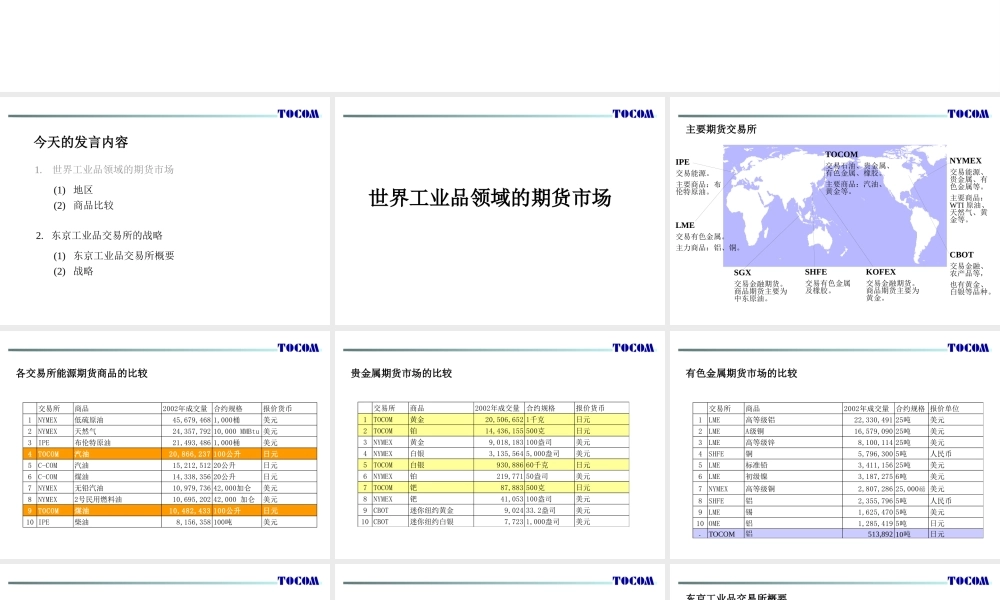The width and height of the screenshot is (1000, 600).
Task: Select the 各交易所能源期货商品的比较 heading
Action: tap(82, 373)
